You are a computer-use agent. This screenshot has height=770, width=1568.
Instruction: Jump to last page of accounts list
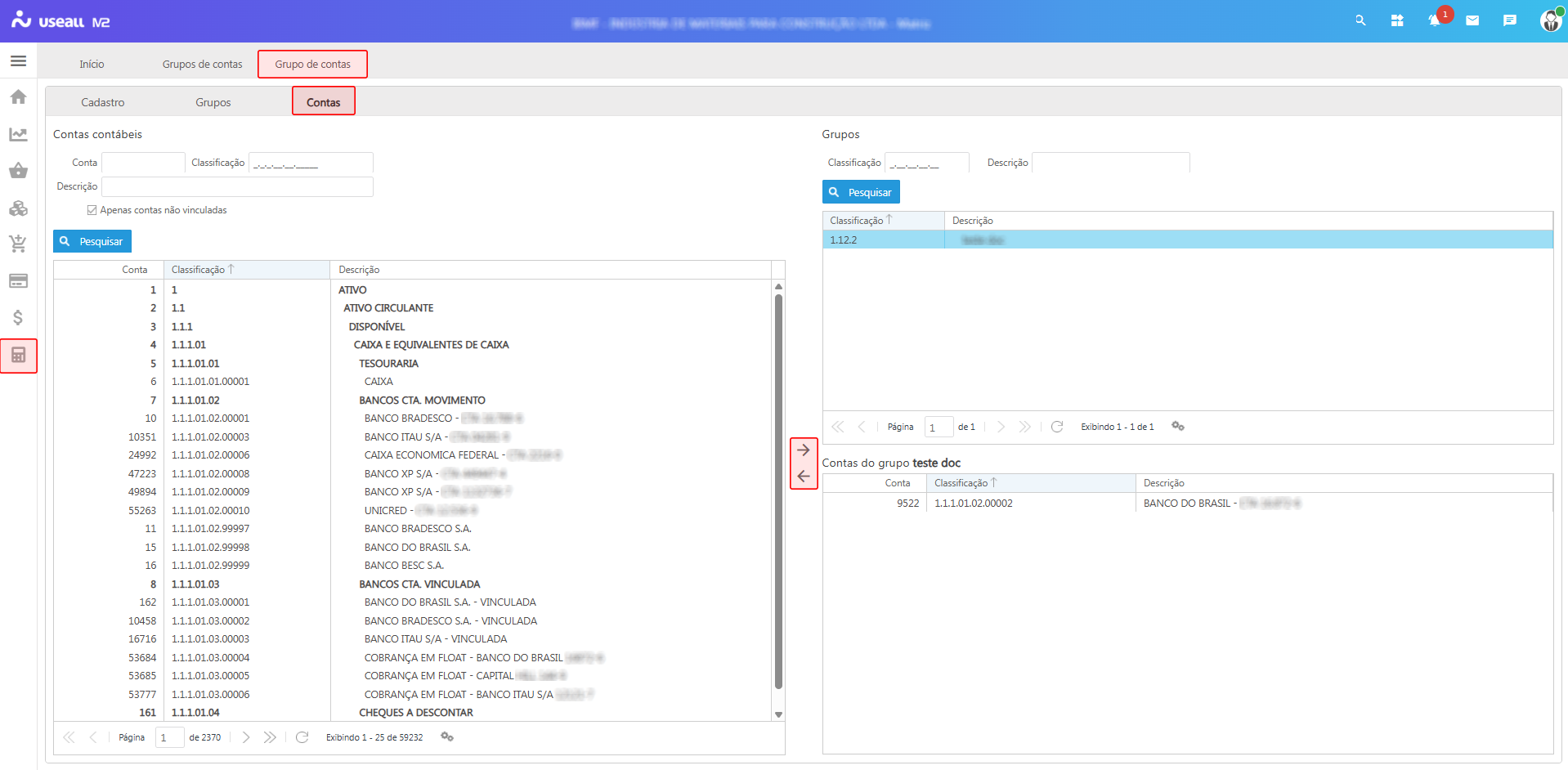pos(270,737)
